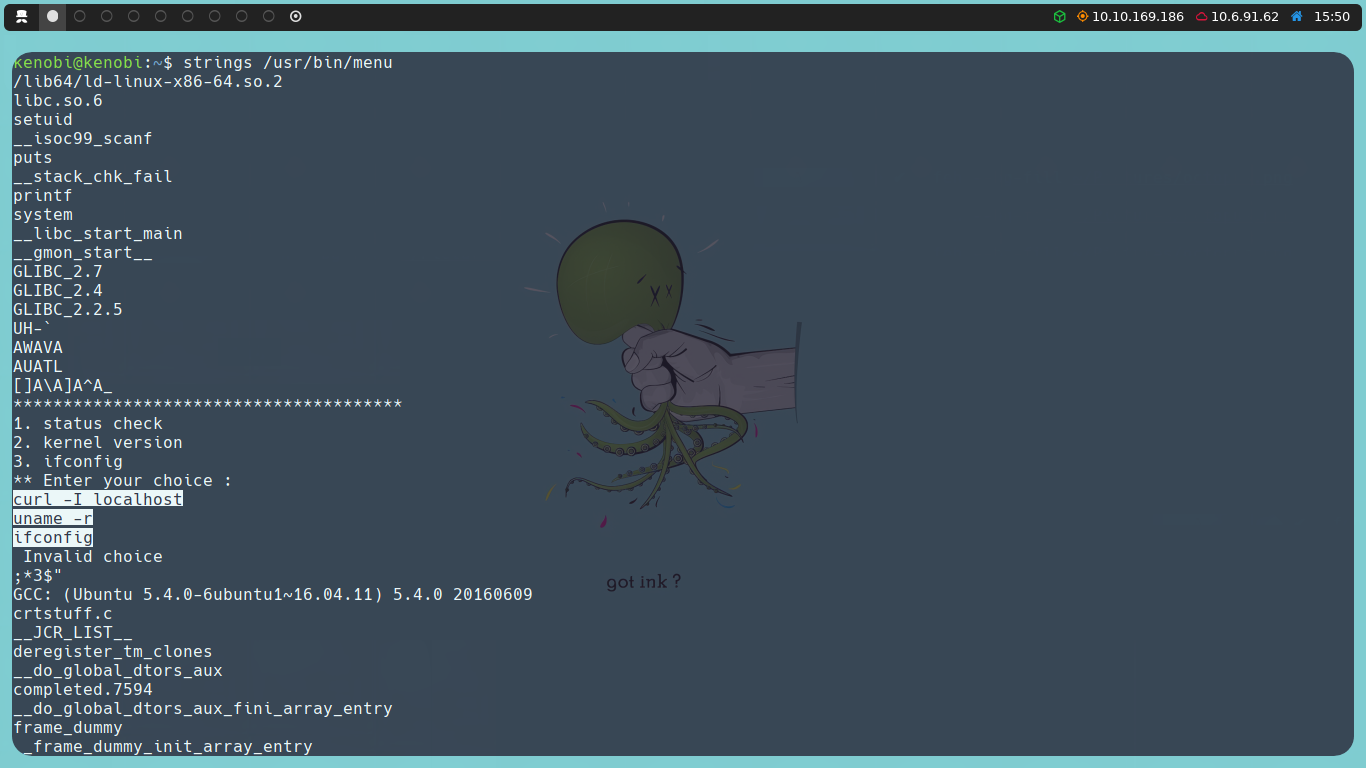This screenshot has width=1366, height=768.
Task: Click the green cube icon in the bar
Action: [1060, 17]
